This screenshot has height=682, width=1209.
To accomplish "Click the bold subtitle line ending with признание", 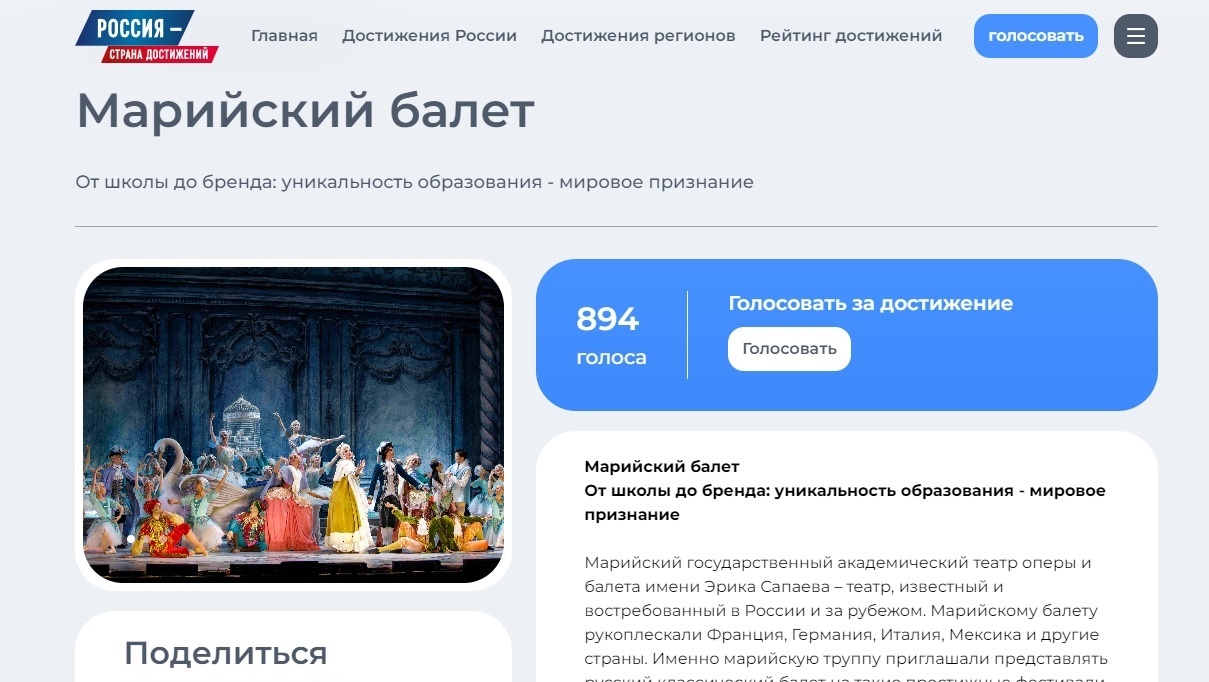I will tap(845, 503).
